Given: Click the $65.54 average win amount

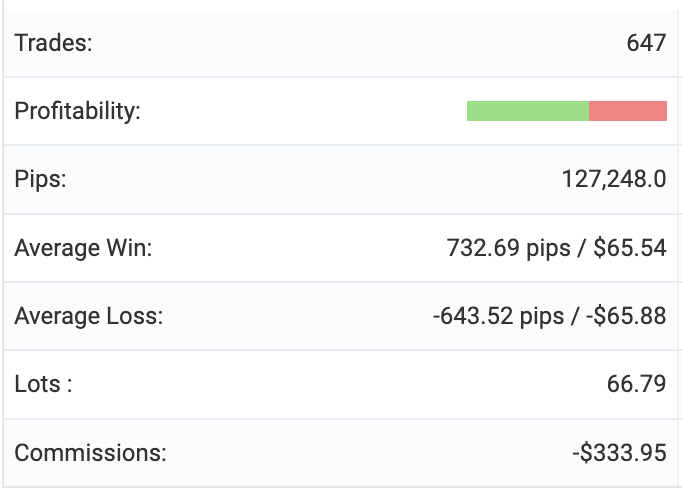Looking at the screenshot, I should (630, 247).
